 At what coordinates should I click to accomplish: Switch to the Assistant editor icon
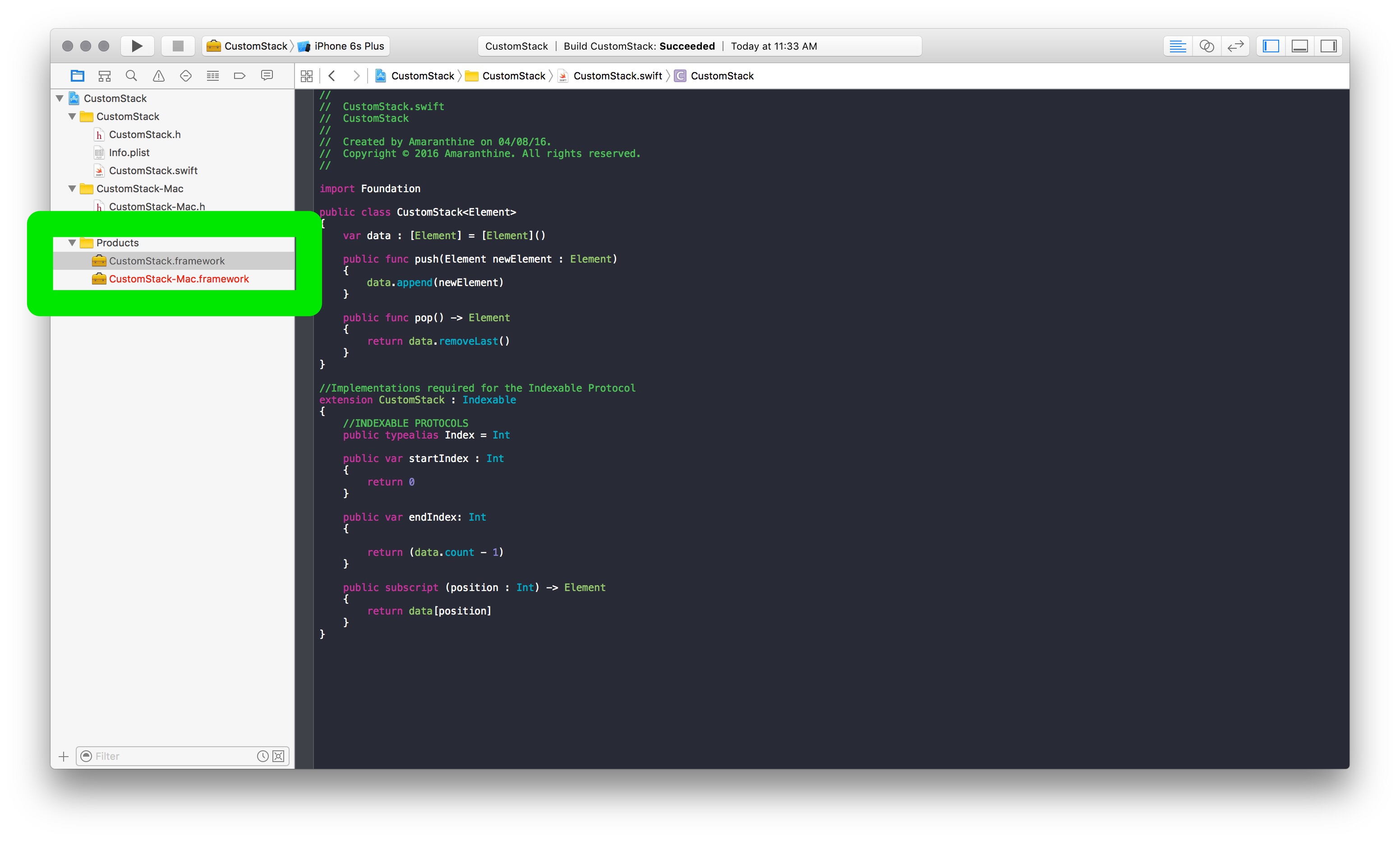click(1207, 46)
